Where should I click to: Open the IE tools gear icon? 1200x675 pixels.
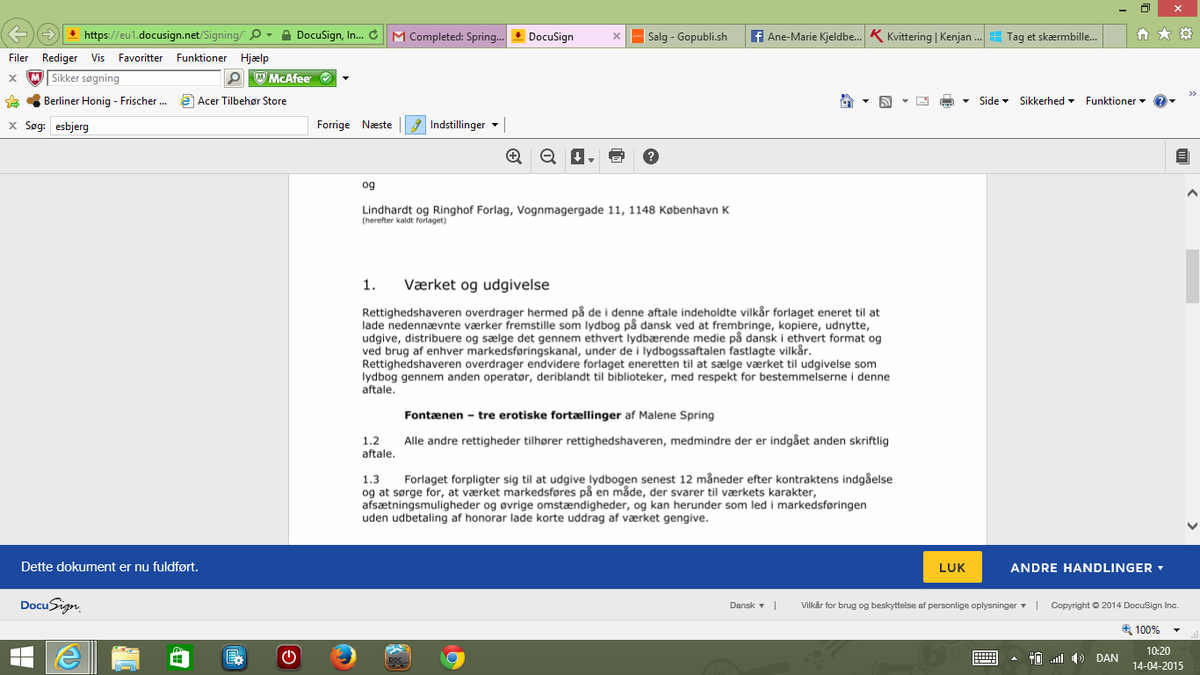click(1184, 34)
